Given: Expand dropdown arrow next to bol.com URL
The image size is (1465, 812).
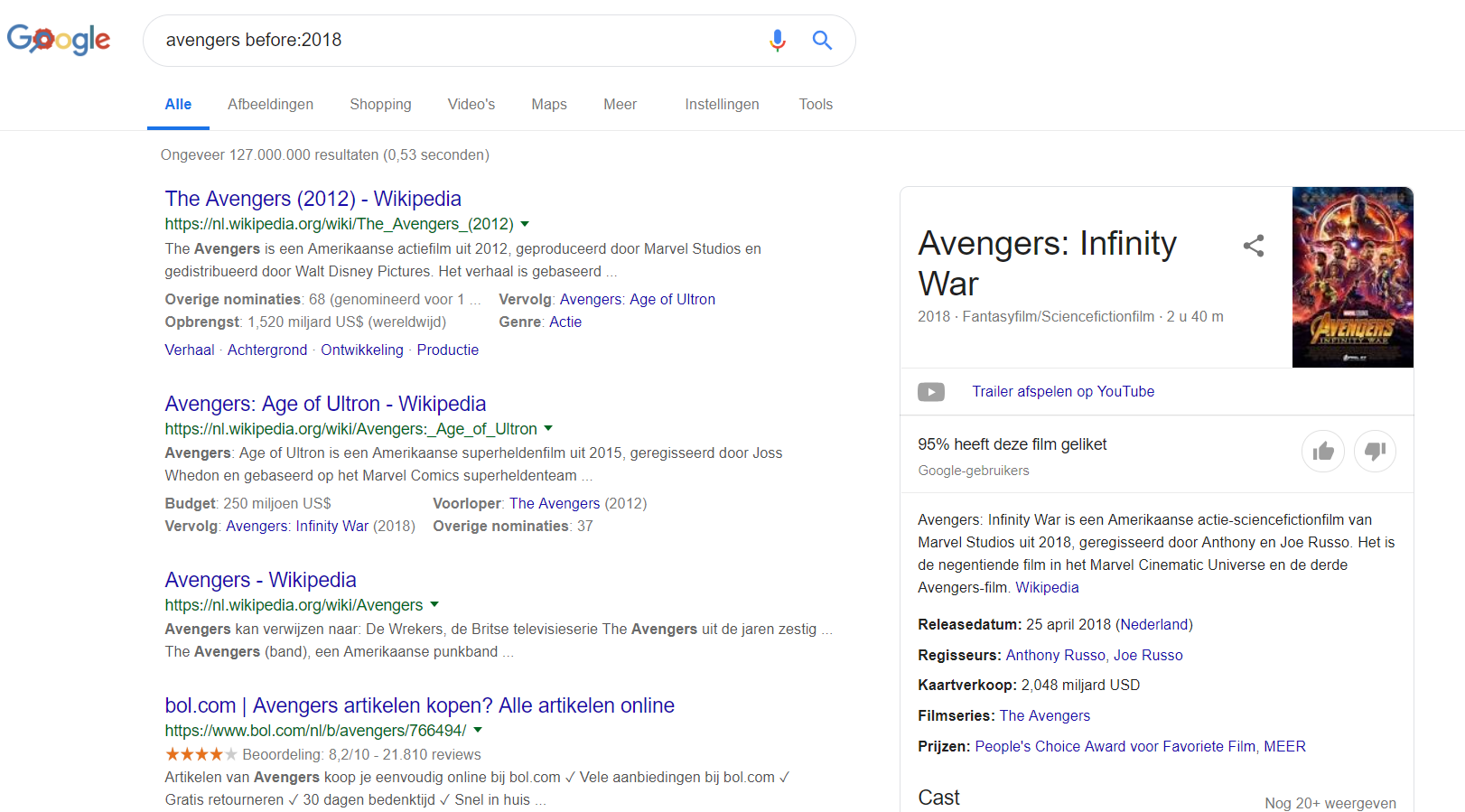Looking at the screenshot, I should tap(478, 730).
